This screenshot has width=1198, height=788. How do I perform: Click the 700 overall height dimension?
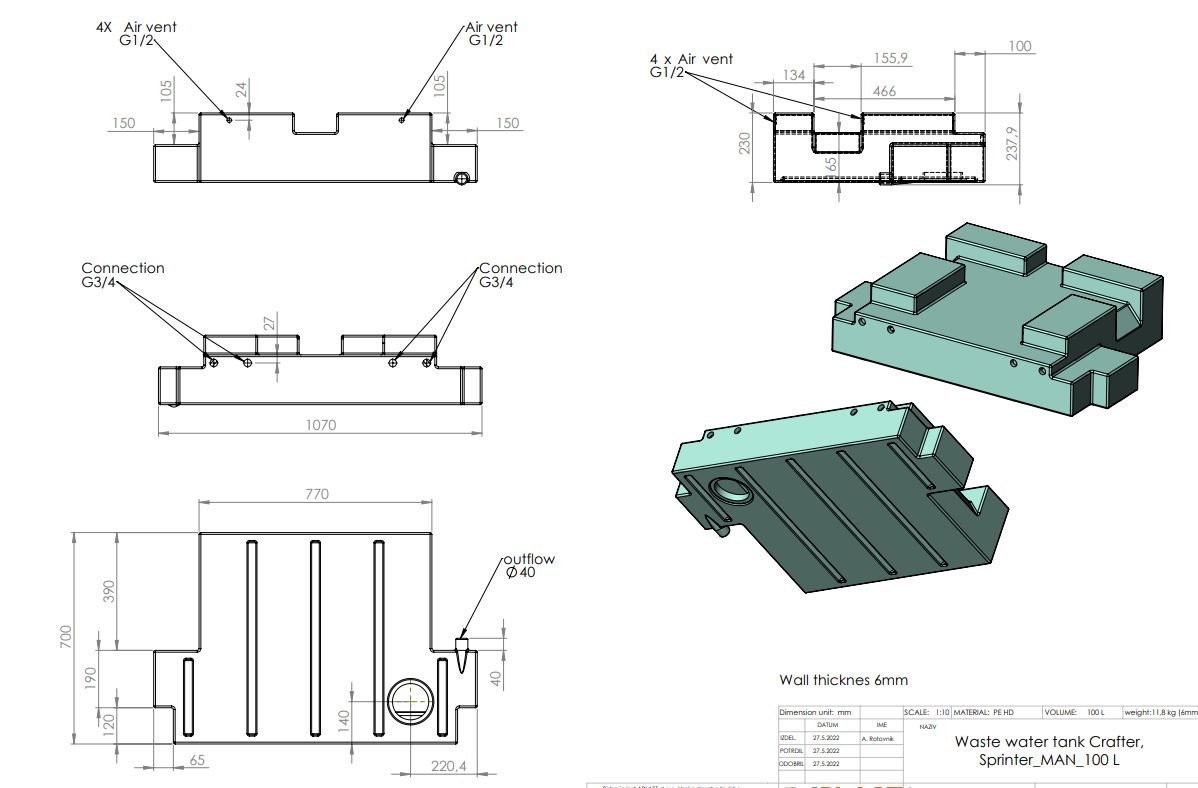[x=66, y=637]
